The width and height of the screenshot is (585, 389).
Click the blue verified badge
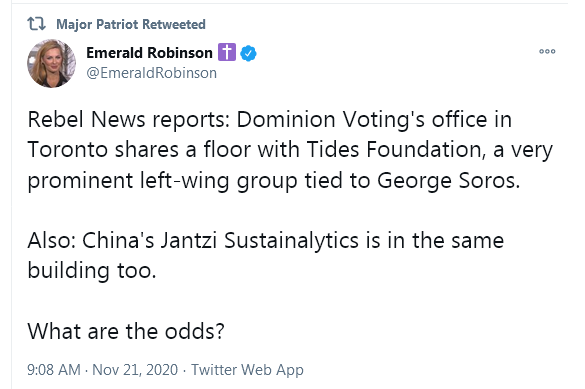[248, 53]
